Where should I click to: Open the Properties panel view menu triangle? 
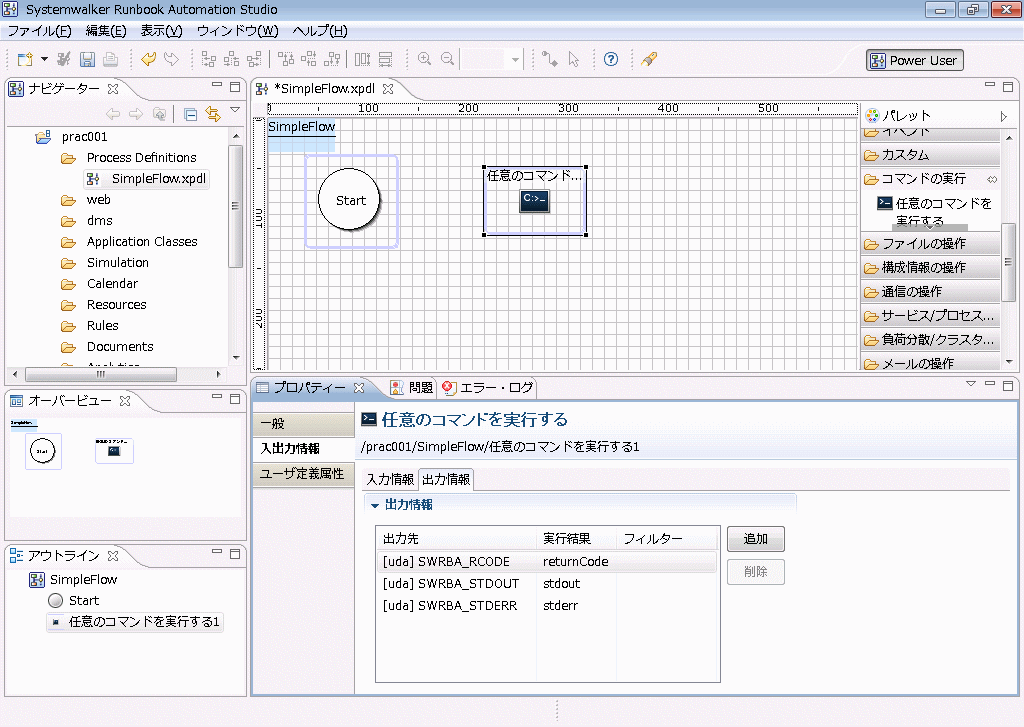point(971,384)
